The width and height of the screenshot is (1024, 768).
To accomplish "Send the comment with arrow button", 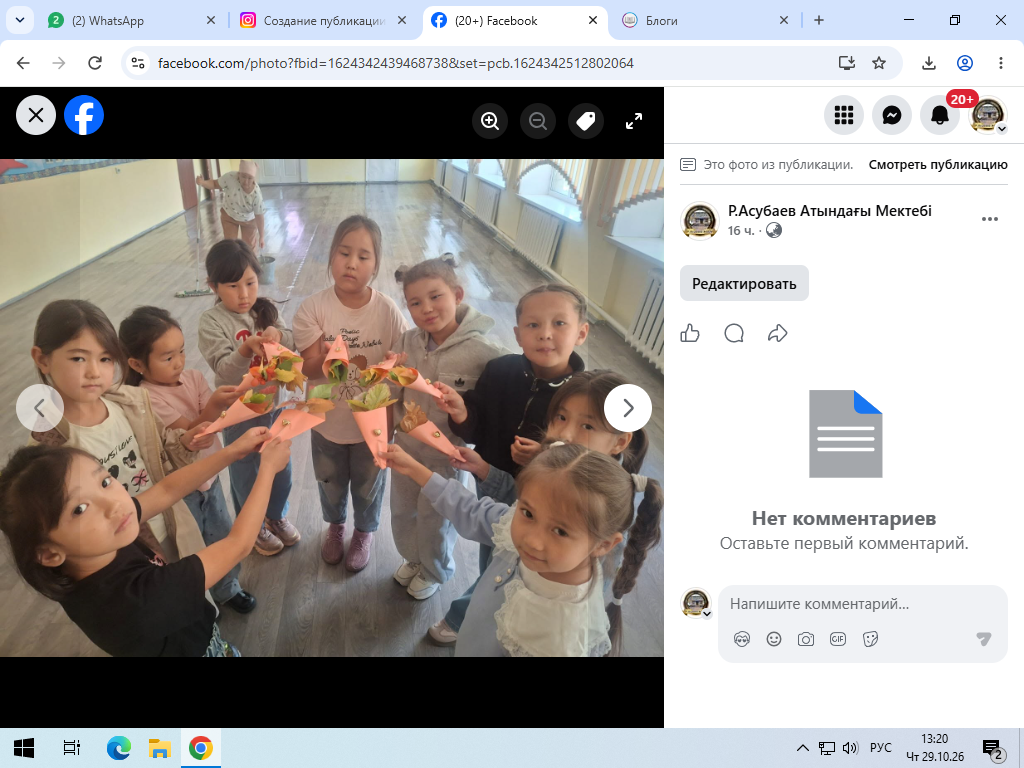I will 984,639.
